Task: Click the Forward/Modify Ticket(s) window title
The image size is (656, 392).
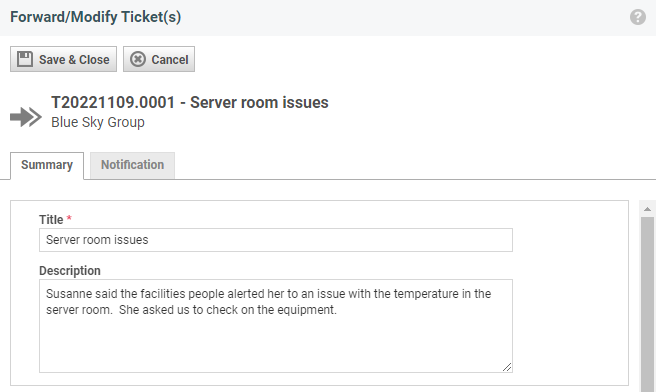Action: tap(95, 17)
